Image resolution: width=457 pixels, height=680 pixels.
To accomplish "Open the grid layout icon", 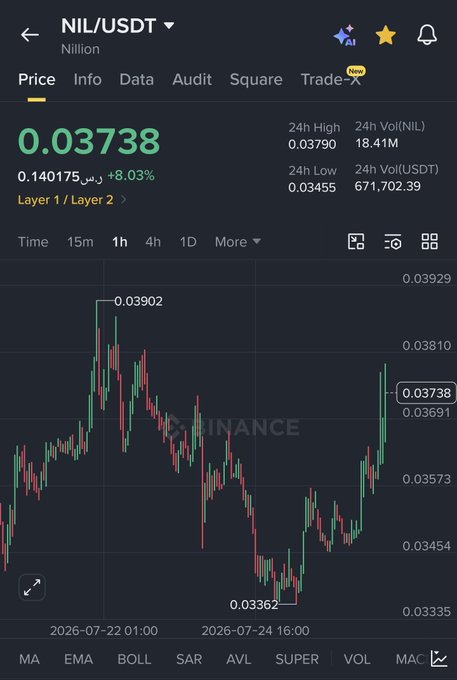I will pyautogui.click(x=430, y=242).
